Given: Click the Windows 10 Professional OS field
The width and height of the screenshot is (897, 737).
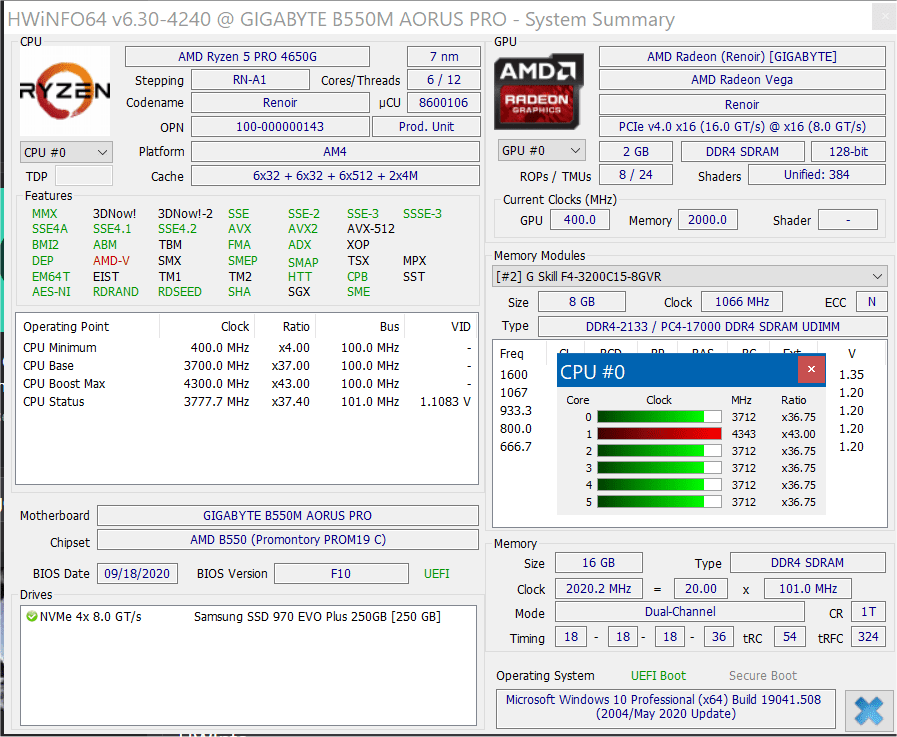Looking at the screenshot, I should coord(665,707).
